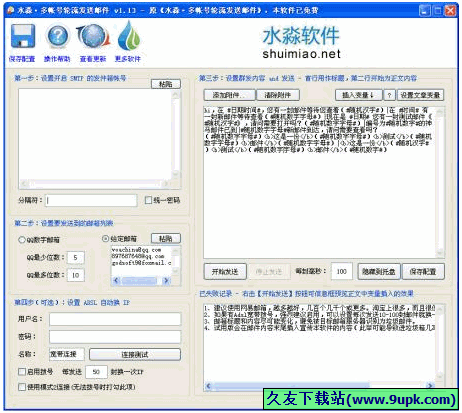Click the first tip line in the log panel
The image size is (462, 413).
(x=320, y=308)
